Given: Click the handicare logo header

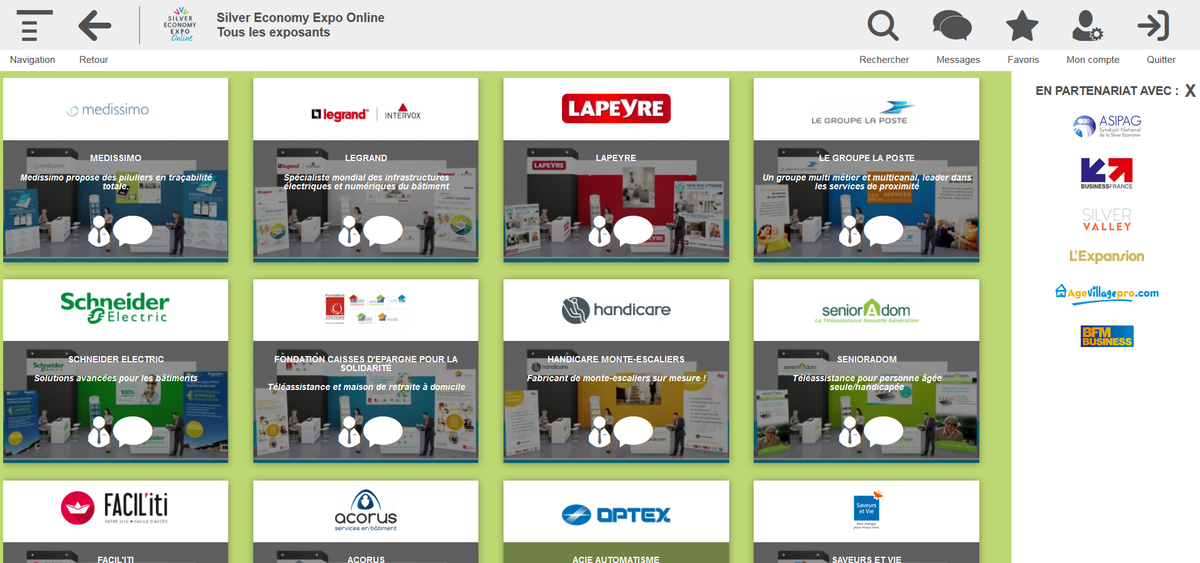Looking at the screenshot, I should pyautogui.click(x=616, y=310).
